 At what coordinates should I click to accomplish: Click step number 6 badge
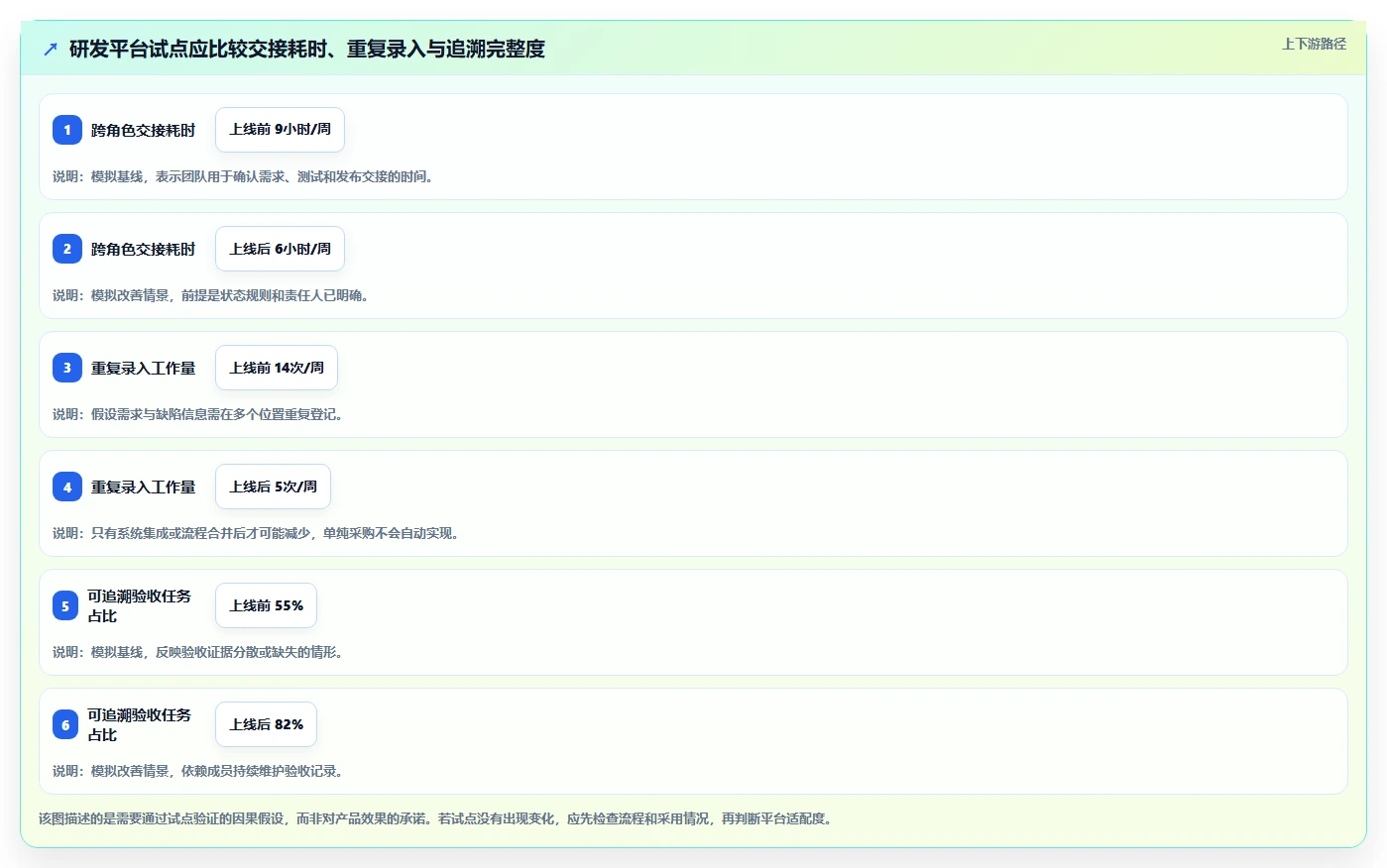pyautogui.click(x=65, y=724)
